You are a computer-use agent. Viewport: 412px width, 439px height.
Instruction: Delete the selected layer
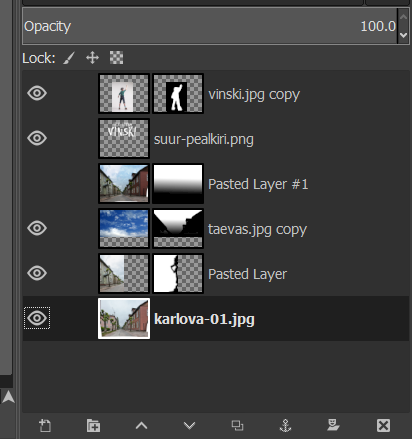coord(383,426)
